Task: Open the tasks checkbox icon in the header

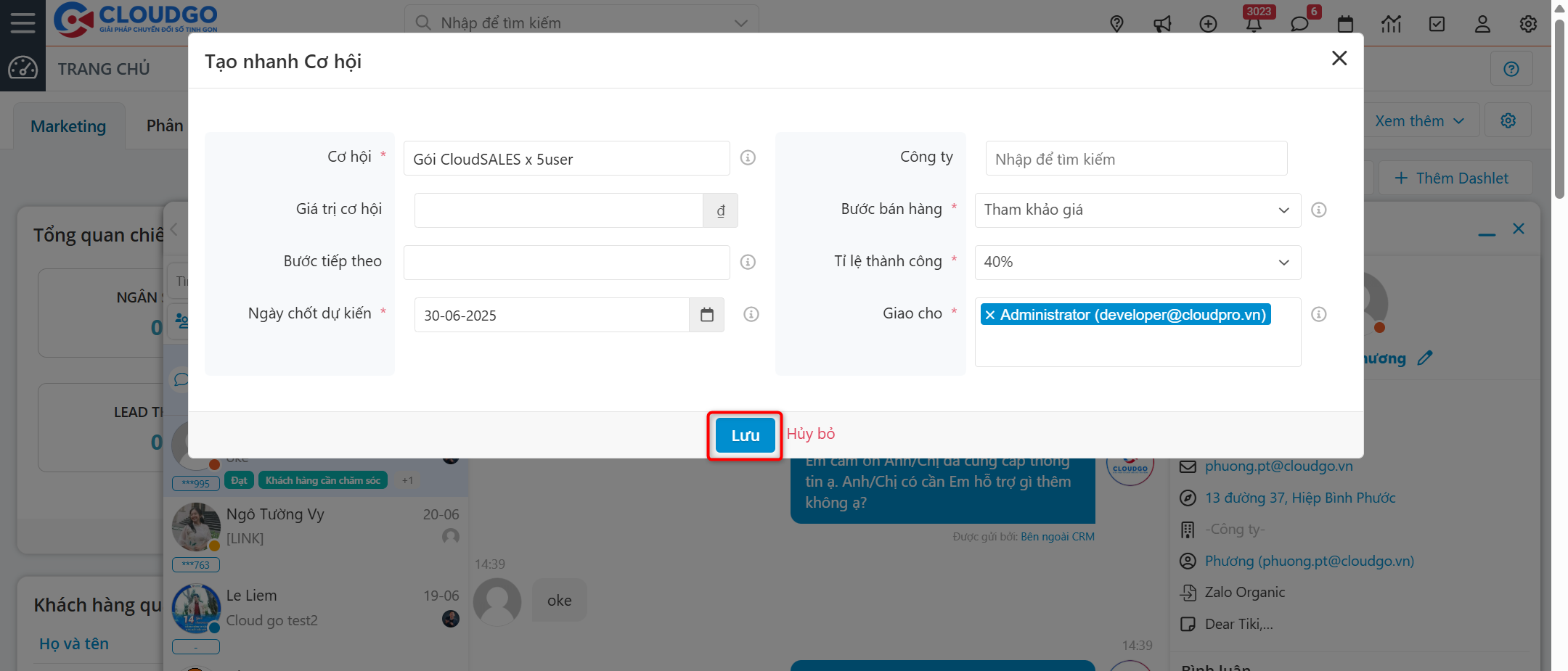Action: point(1437,23)
